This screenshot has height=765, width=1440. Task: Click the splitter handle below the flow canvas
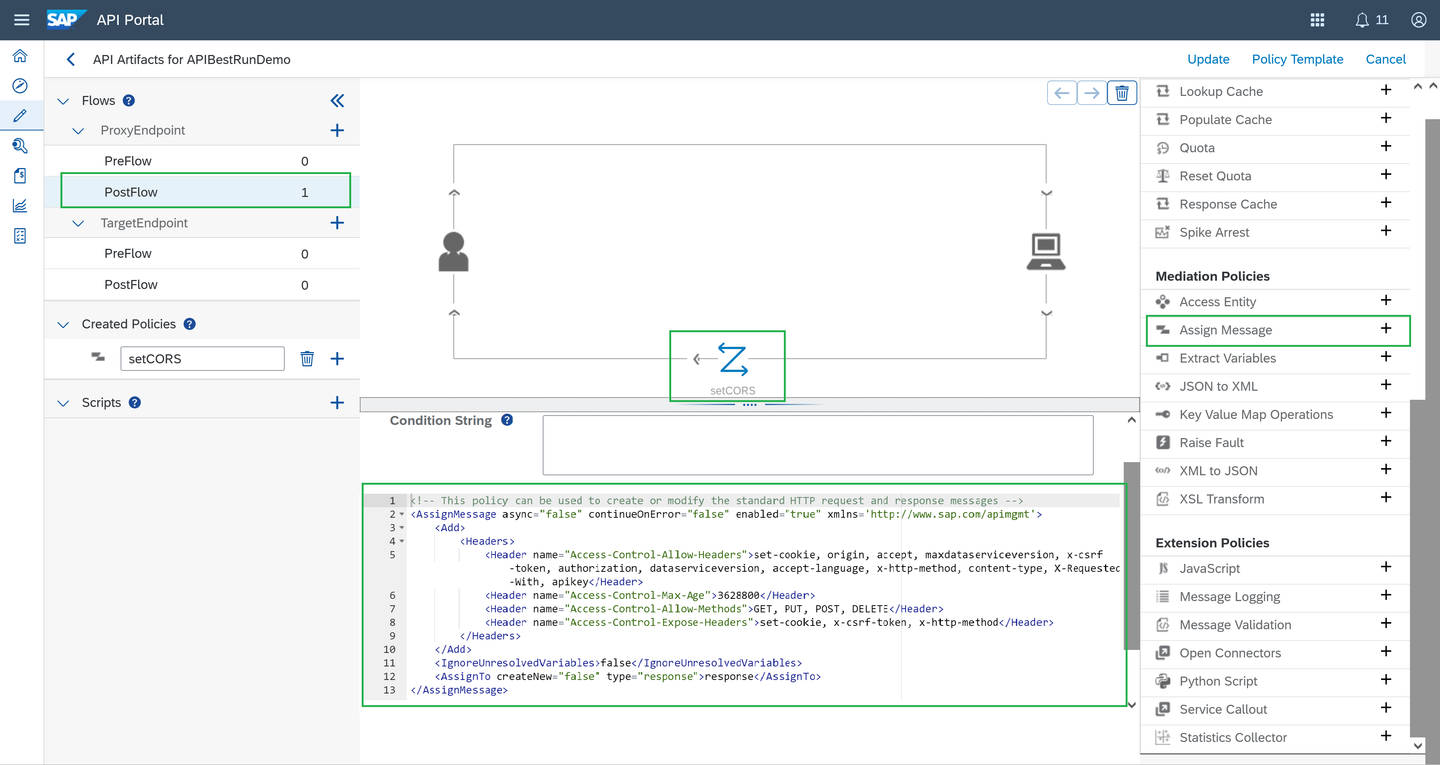pyautogui.click(x=750, y=404)
